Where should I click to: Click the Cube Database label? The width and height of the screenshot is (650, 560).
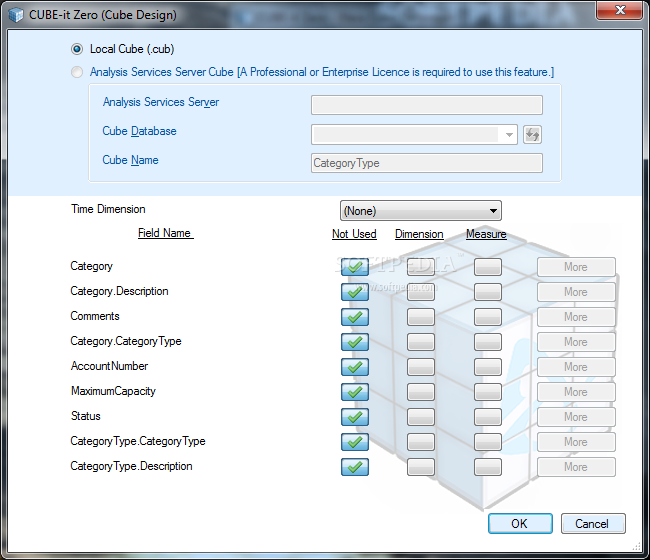click(x=139, y=131)
